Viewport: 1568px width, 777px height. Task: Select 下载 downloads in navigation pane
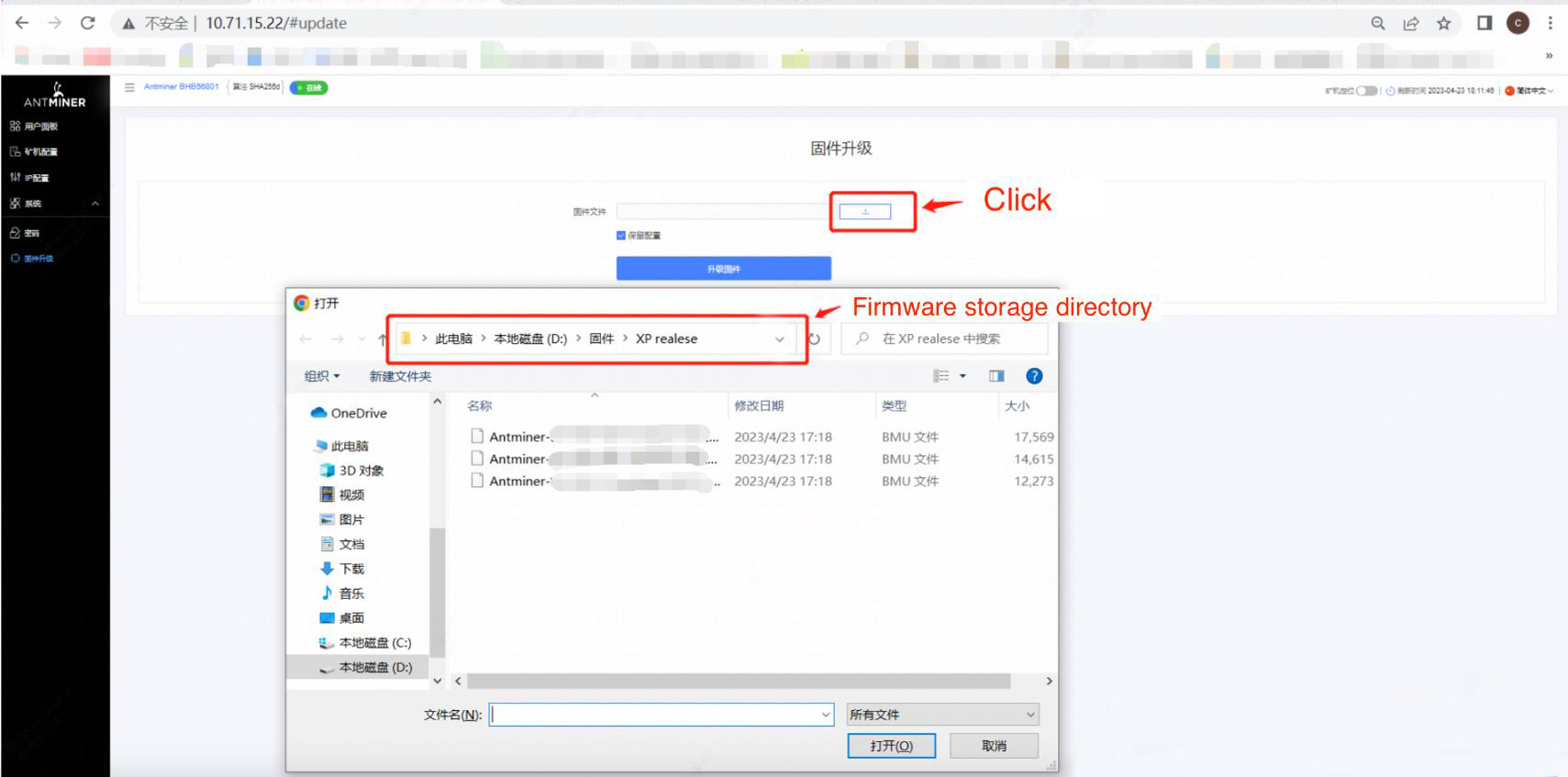point(342,569)
